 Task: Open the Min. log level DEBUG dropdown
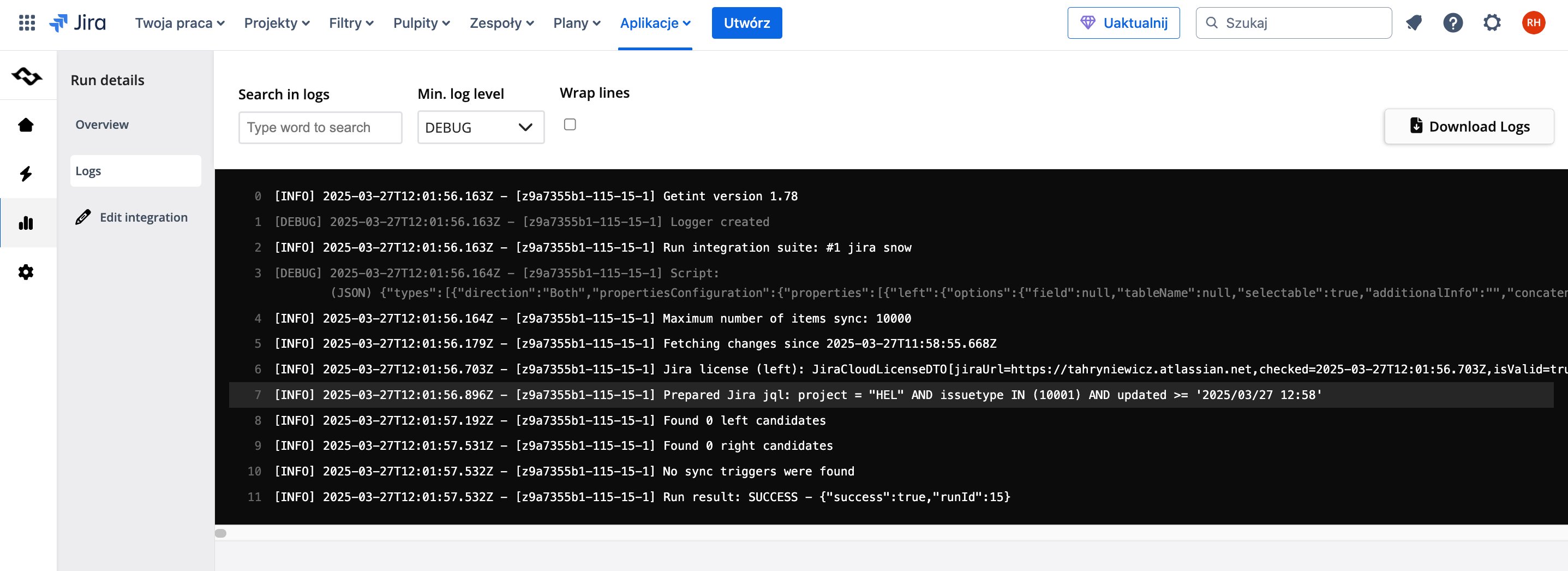click(x=480, y=127)
